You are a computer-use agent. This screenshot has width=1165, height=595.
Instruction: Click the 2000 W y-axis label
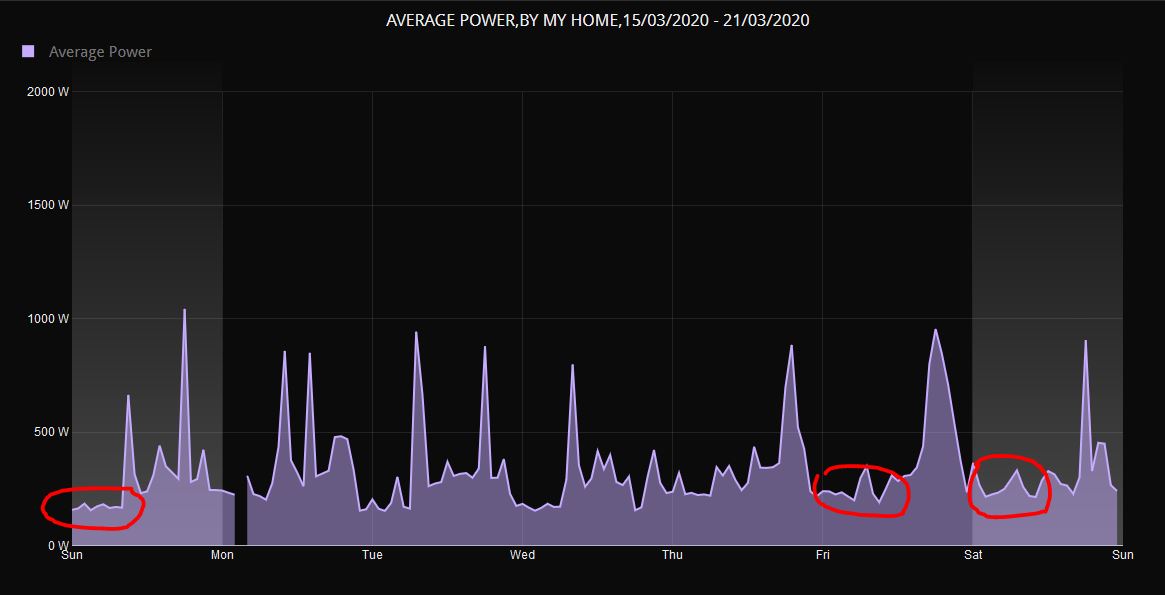[x=48, y=92]
